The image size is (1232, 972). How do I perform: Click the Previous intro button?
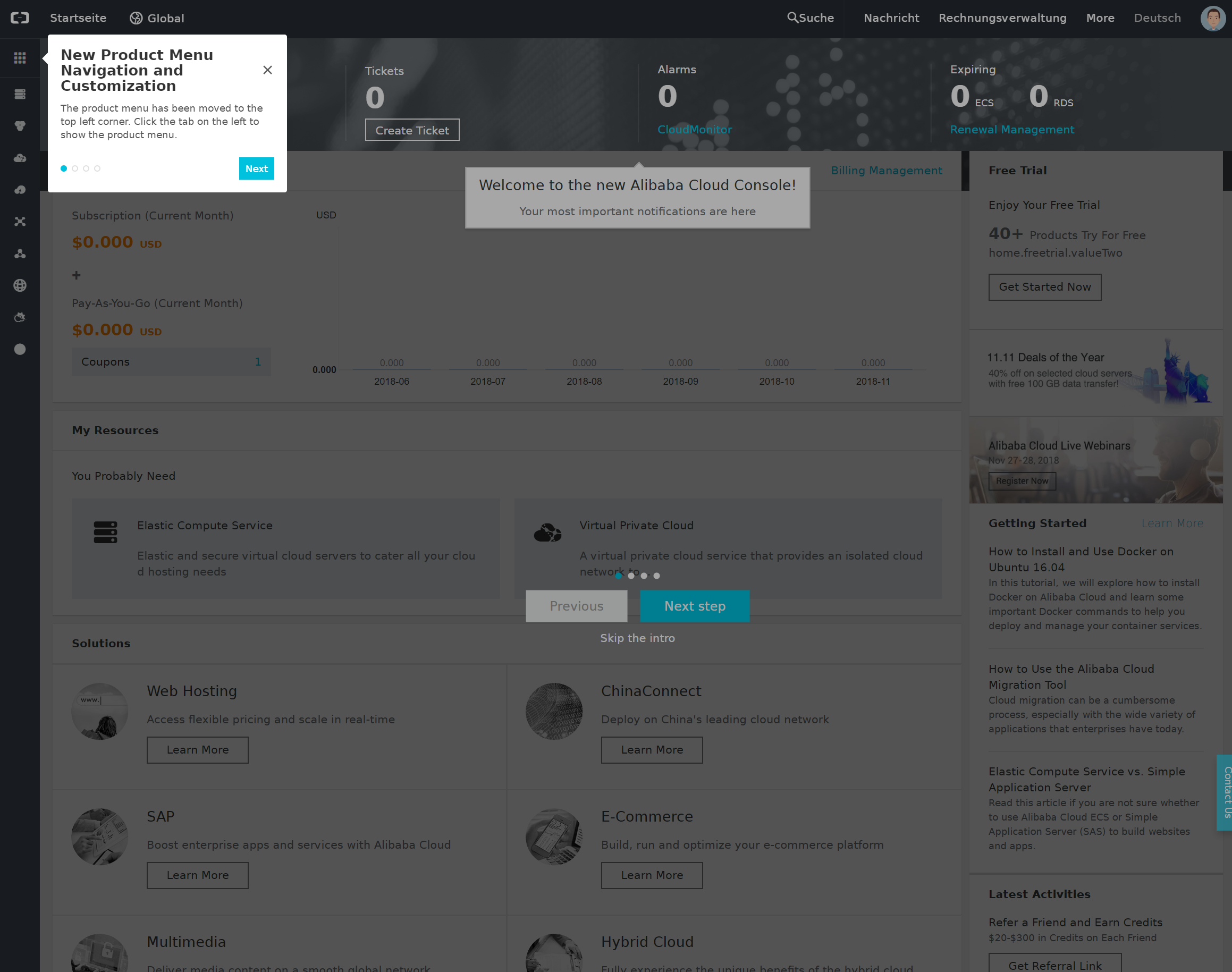(x=577, y=606)
